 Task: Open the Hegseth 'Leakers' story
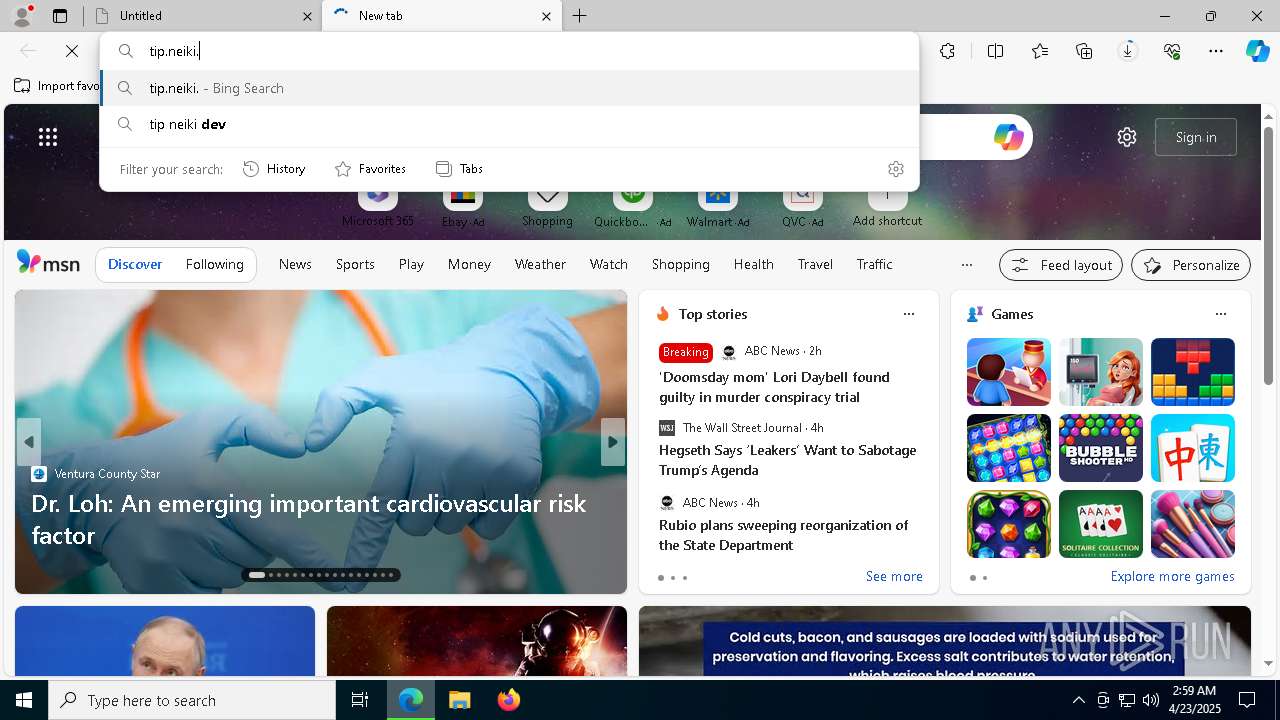[787, 460]
